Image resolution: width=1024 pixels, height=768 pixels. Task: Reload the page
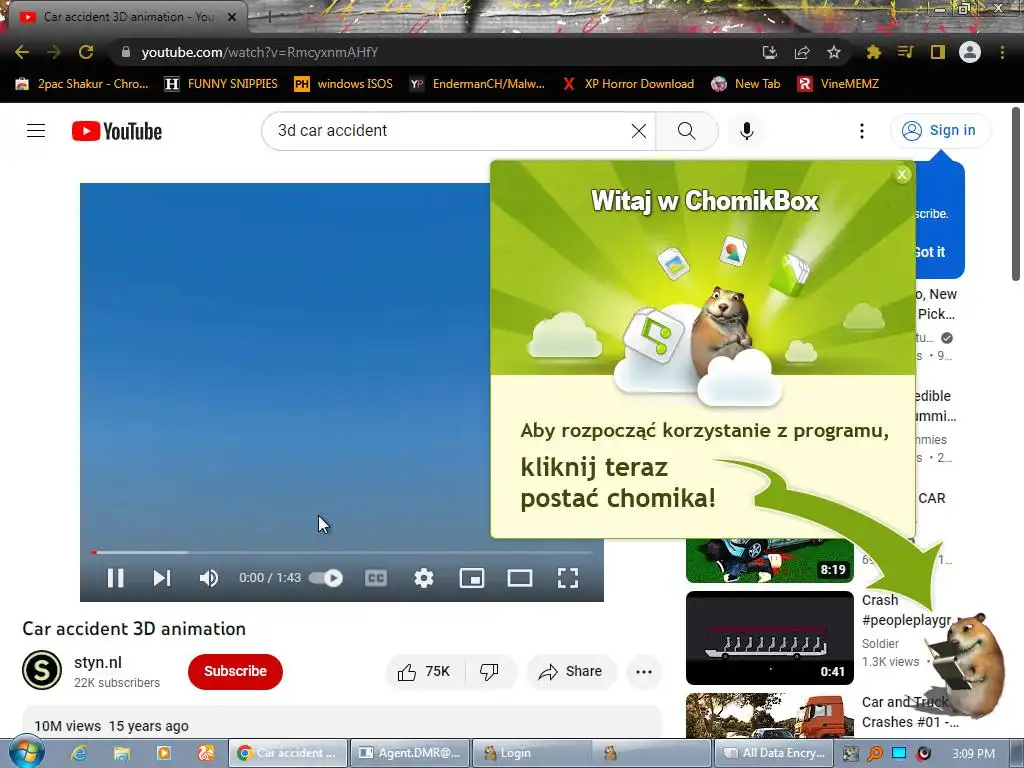(x=86, y=52)
